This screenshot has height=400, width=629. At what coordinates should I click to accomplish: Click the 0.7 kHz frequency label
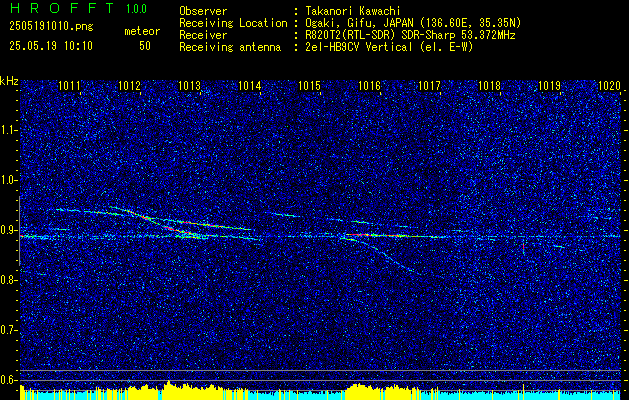(x=9, y=330)
